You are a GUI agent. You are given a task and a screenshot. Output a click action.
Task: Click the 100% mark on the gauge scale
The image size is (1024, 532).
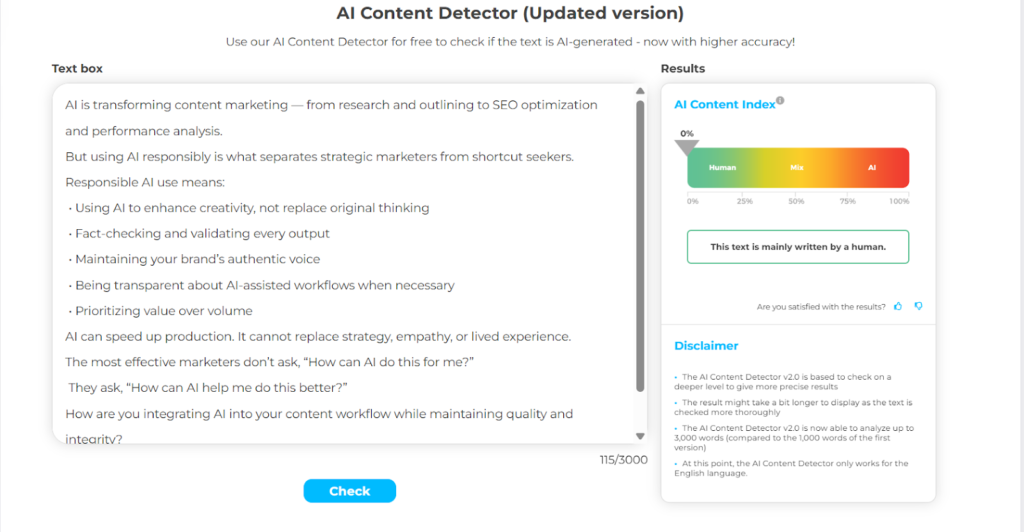coord(899,201)
